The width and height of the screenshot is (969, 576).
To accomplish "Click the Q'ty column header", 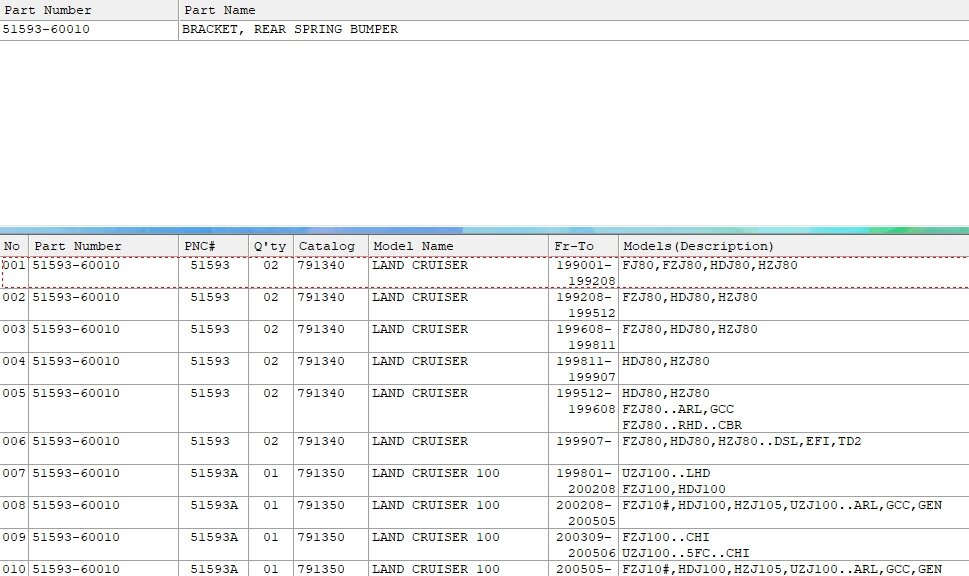I will 271,246.
